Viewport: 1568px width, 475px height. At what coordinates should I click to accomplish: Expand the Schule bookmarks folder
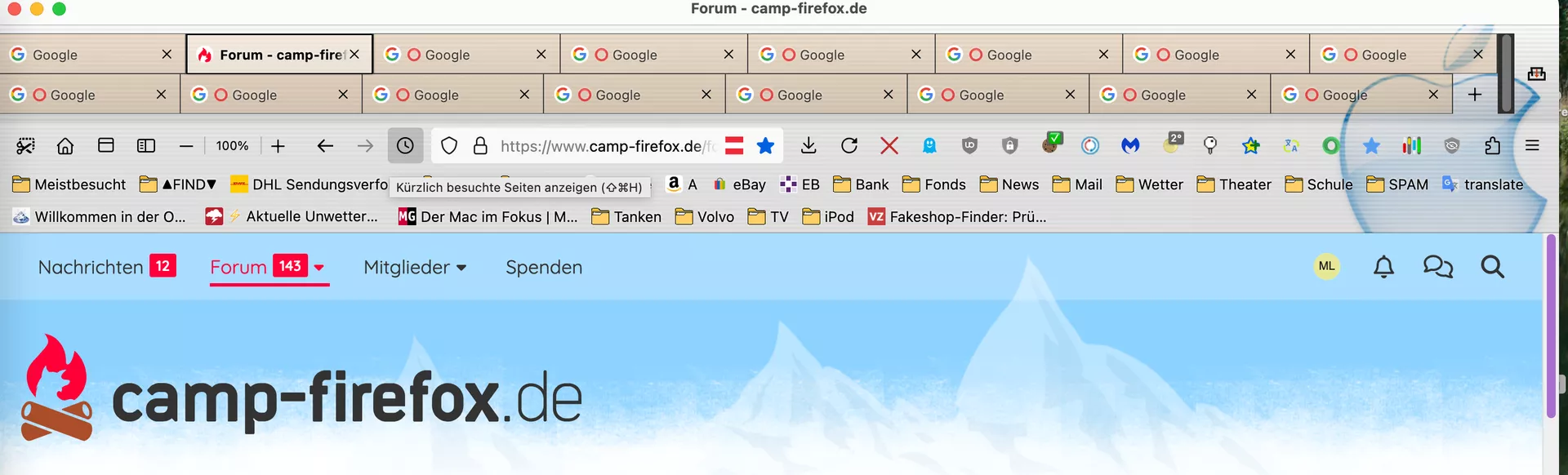click(x=1319, y=184)
